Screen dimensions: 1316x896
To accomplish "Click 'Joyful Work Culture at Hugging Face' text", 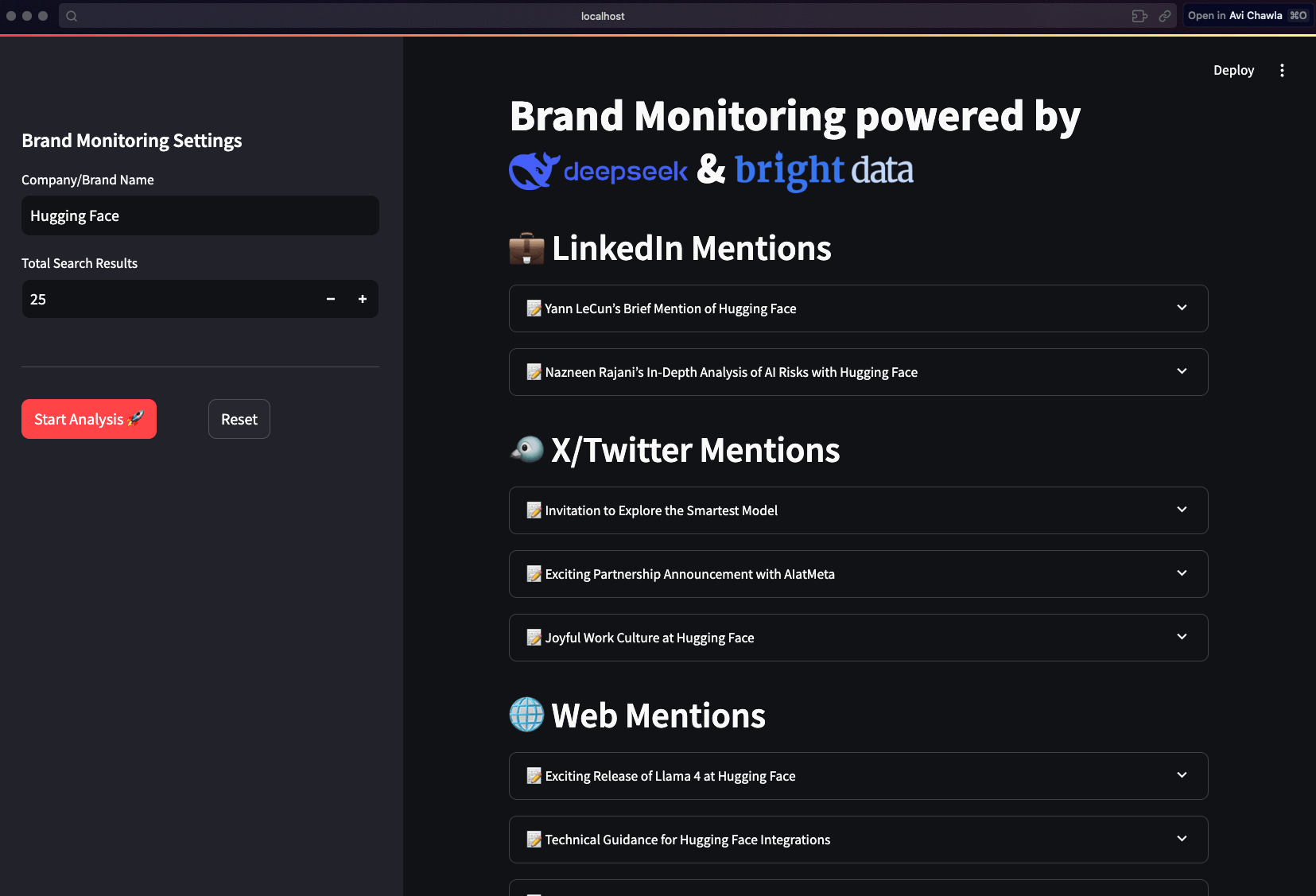I will coord(650,638).
